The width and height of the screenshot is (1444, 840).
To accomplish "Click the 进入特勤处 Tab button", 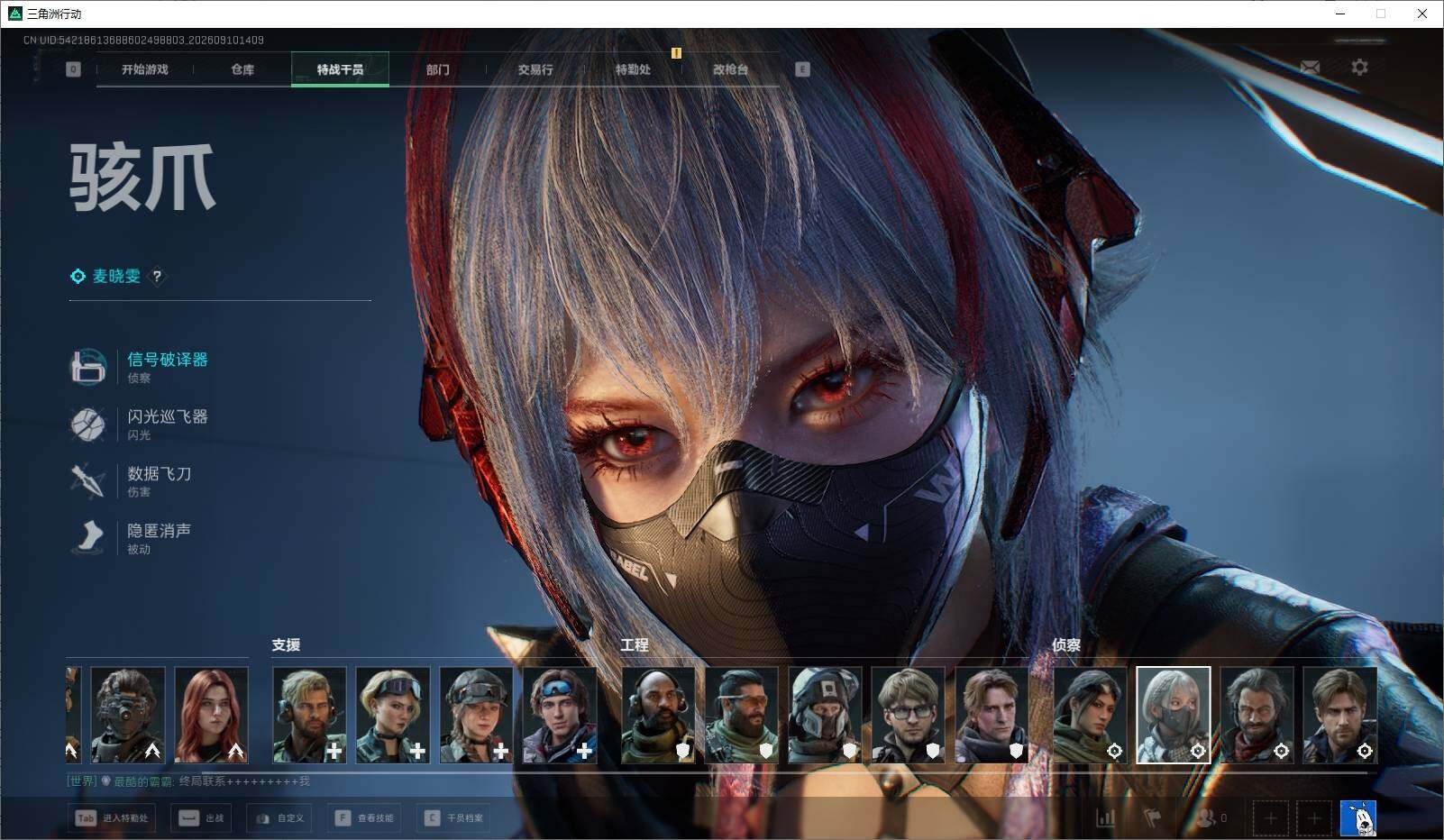I will click(111, 817).
